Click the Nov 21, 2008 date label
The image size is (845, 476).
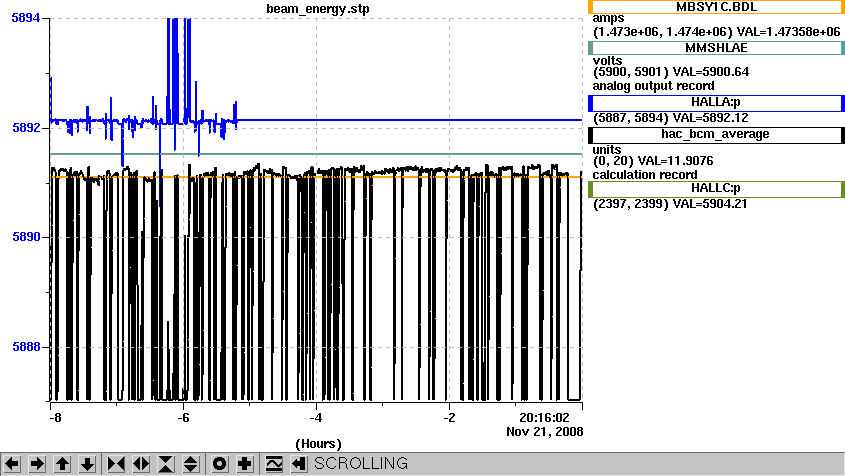(545, 432)
